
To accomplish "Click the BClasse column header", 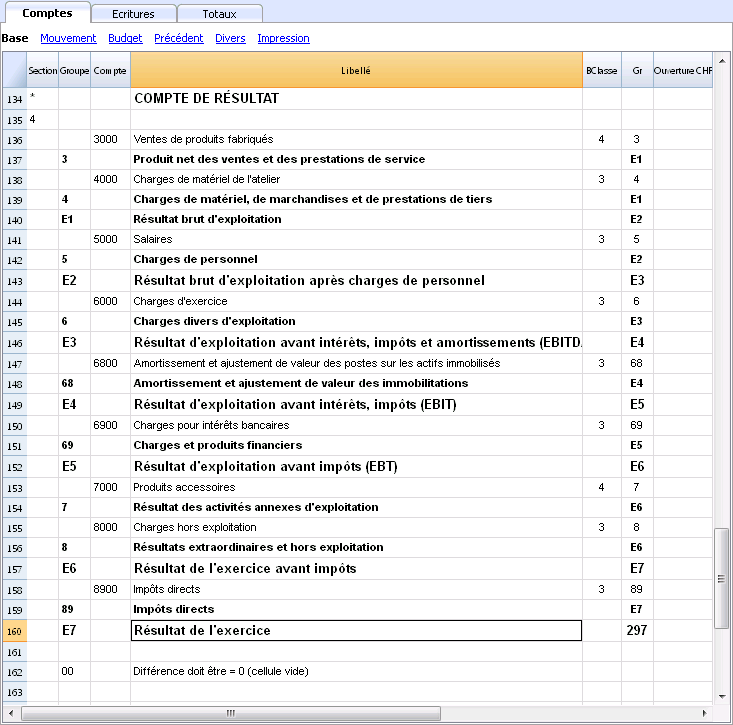I will click(602, 70).
